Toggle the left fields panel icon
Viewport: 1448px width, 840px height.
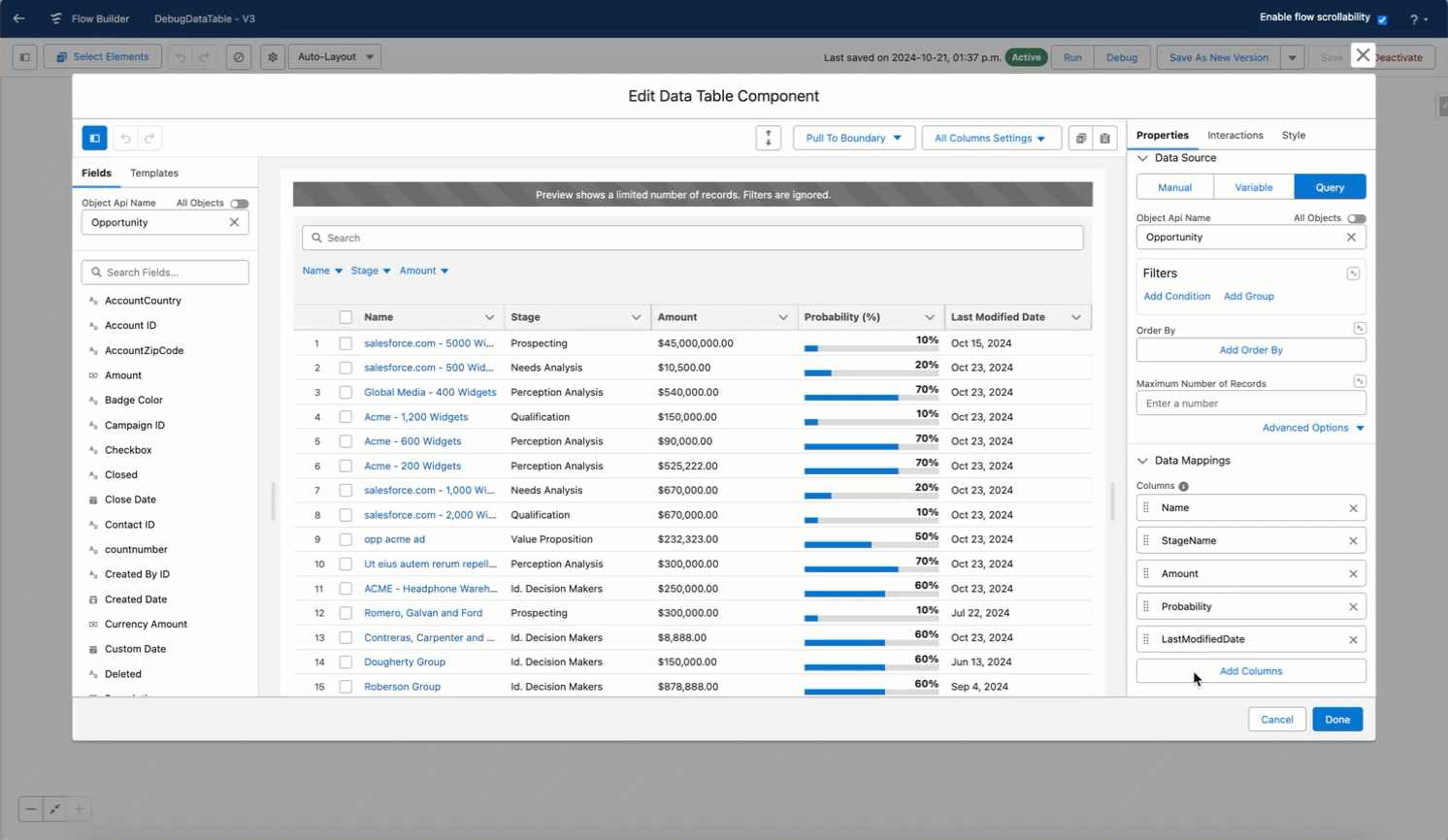(95, 138)
